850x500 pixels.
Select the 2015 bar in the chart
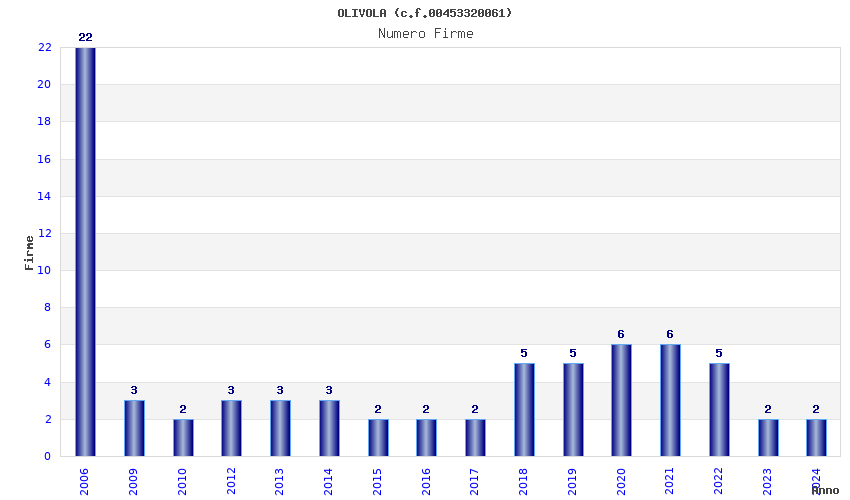click(x=378, y=438)
